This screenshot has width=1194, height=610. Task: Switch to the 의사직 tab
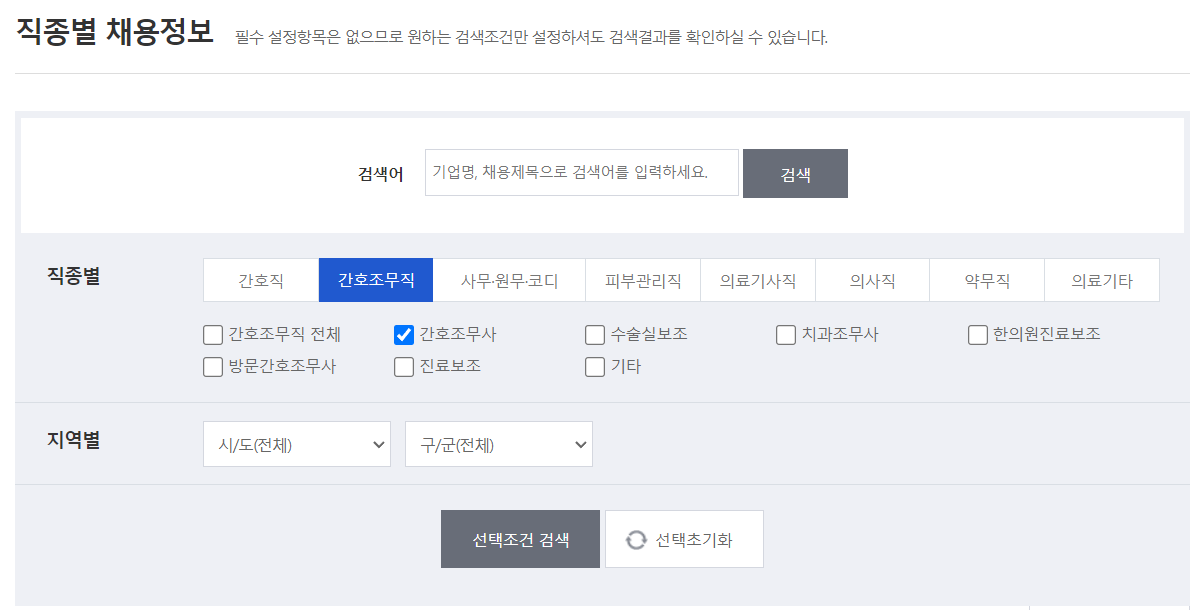click(872, 280)
